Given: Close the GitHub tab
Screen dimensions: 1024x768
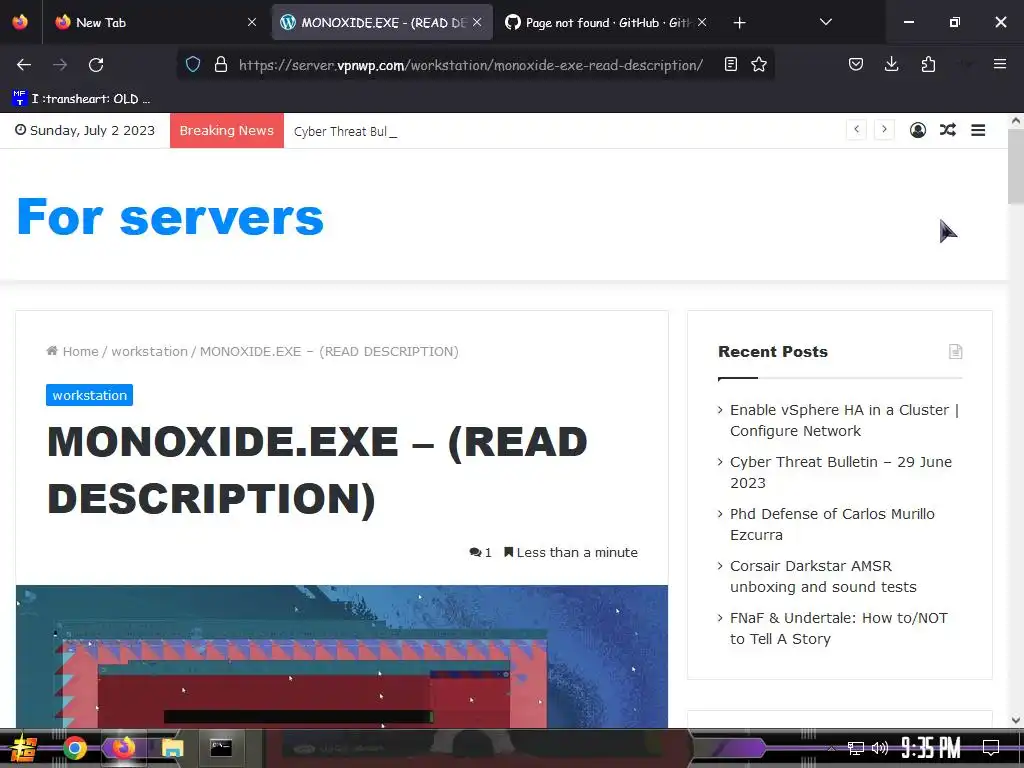Looking at the screenshot, I should tap(702, 22).
